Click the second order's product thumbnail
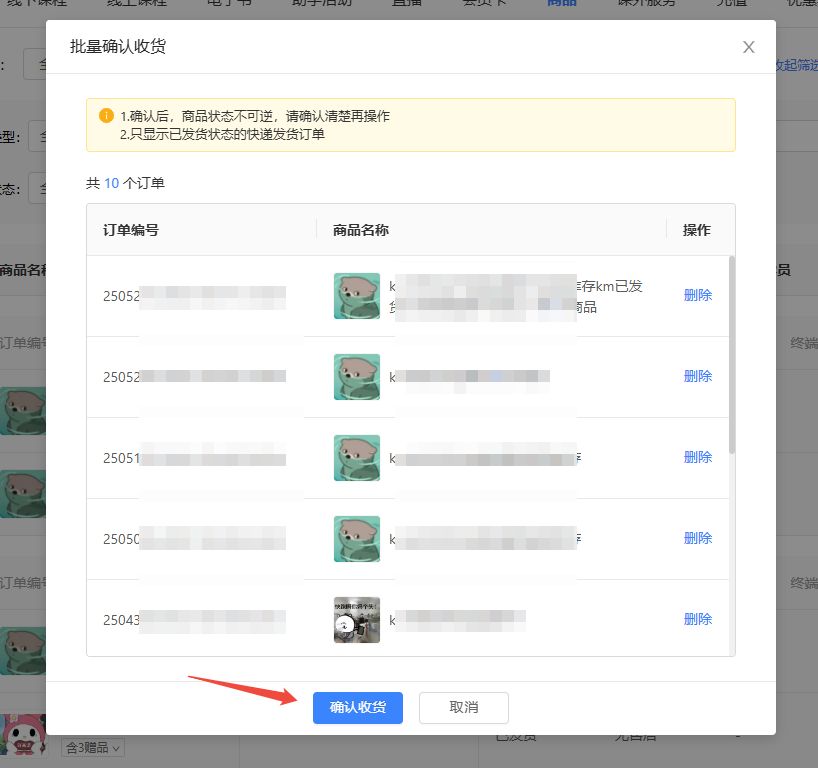This screenshot has height=768, width=818. tap(356, 377)
